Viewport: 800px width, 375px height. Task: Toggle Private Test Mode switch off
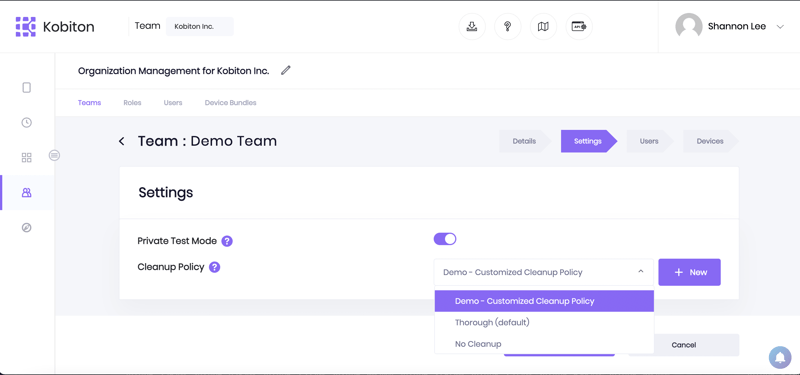coord(445,239)
